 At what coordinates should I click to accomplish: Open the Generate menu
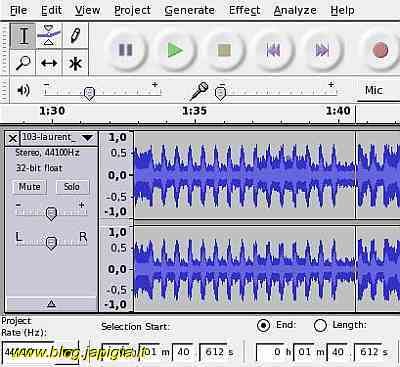point(190,11)
